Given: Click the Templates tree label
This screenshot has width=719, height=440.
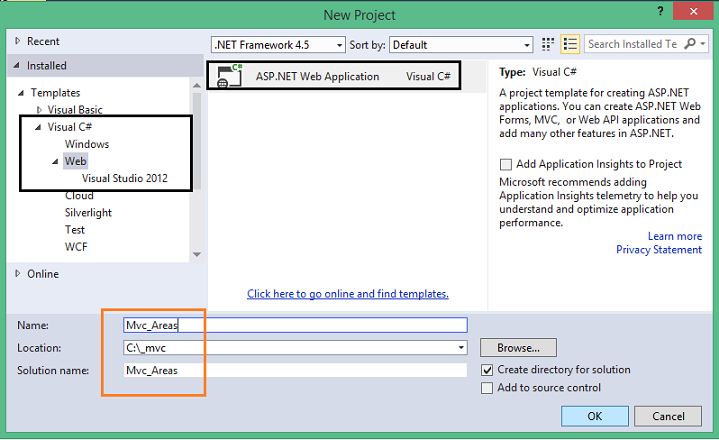Looking at the screenshot, I should pyautogui.click(x=55, y=93).
